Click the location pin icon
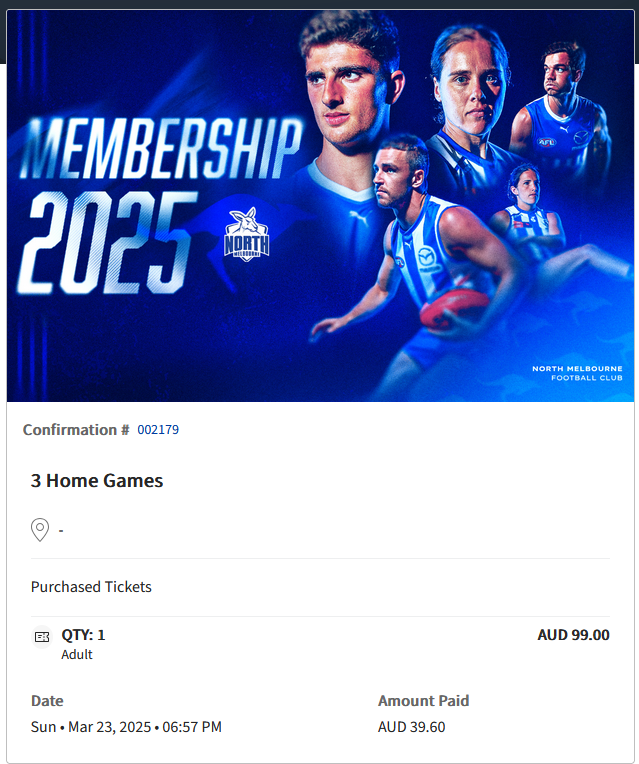 click(40, 529)
